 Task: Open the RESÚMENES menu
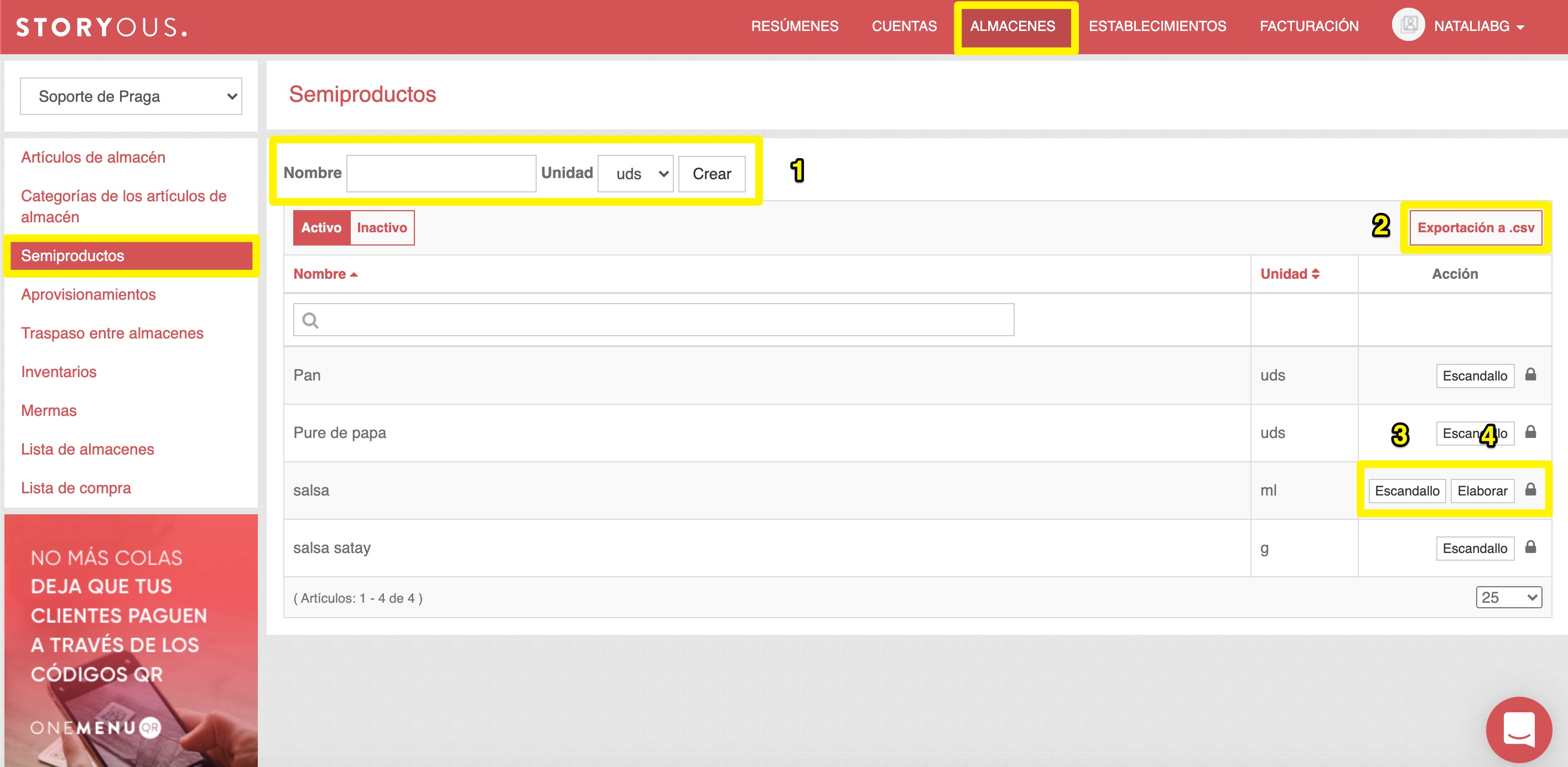click(795, 27)
